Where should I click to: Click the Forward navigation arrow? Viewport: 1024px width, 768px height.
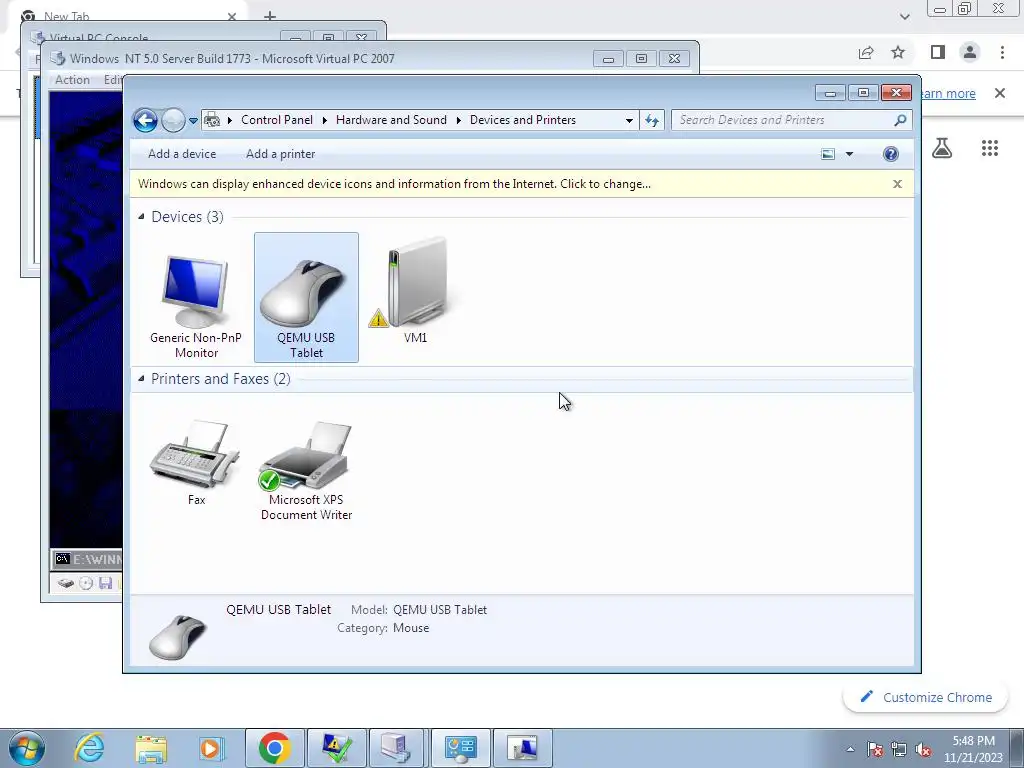click(172, 120)
